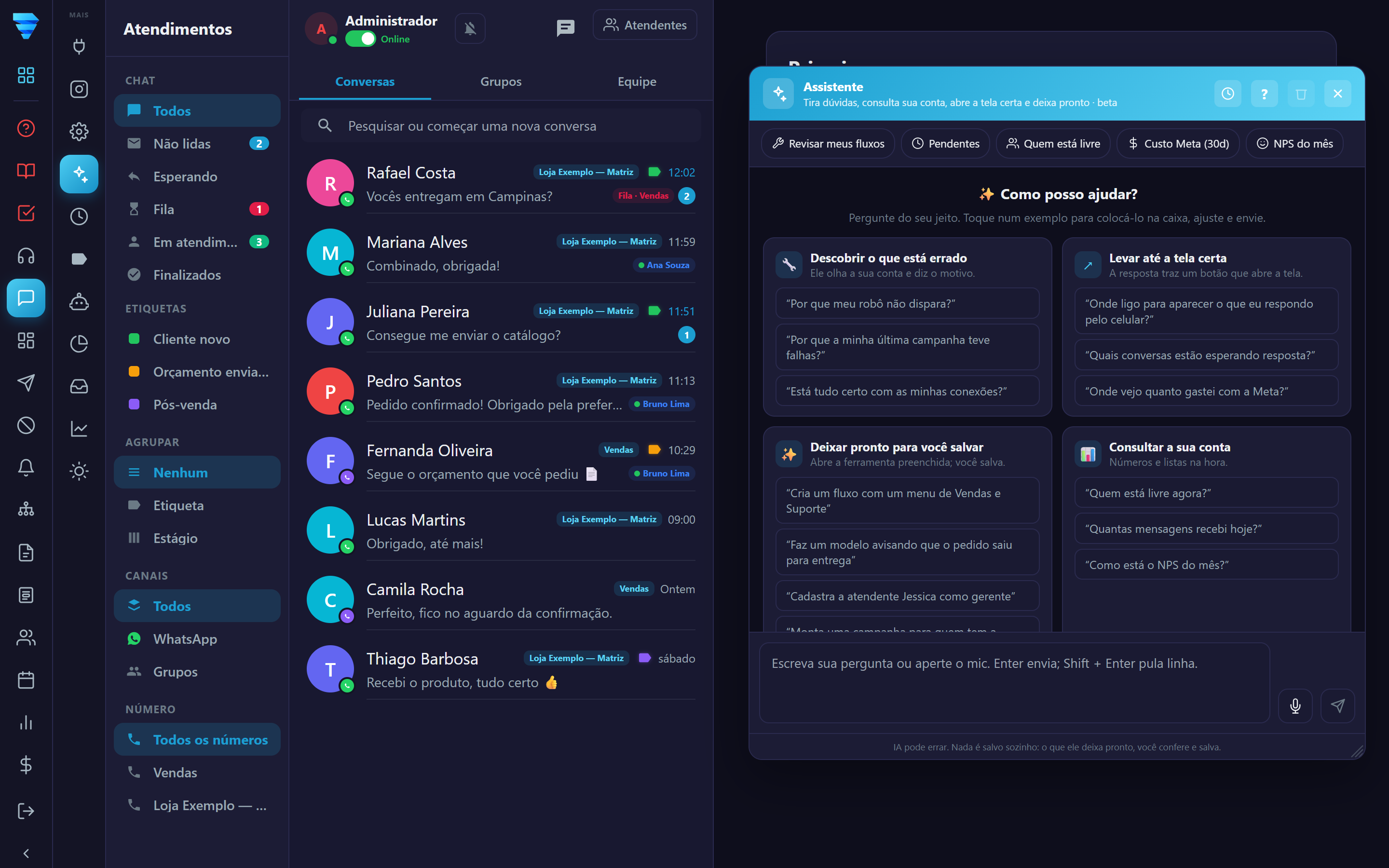Open the robot chatbot icon
The width and height of the screenshot is (1389, 868).
79,301
